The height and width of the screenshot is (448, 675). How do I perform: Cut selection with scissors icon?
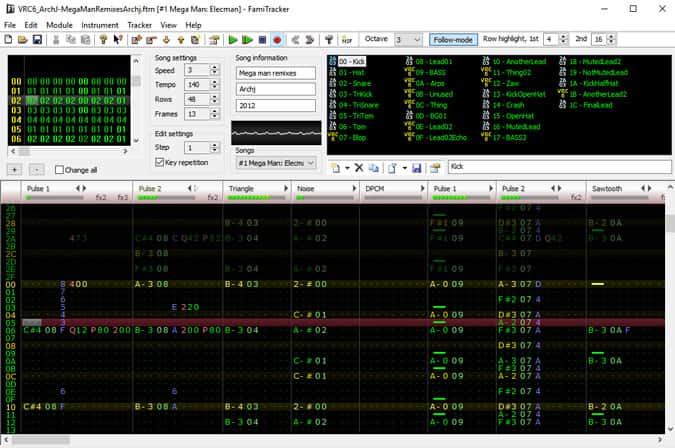click(56, 40)
